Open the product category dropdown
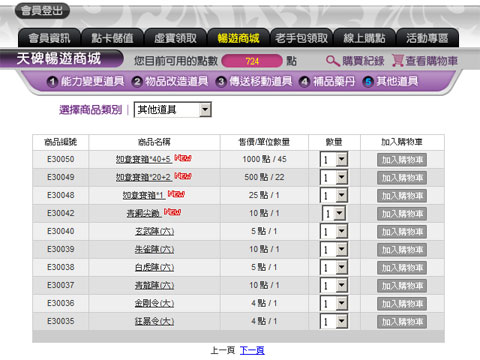Image resolution: width=480 pixels, height=360 pixels. pos(173,110)
